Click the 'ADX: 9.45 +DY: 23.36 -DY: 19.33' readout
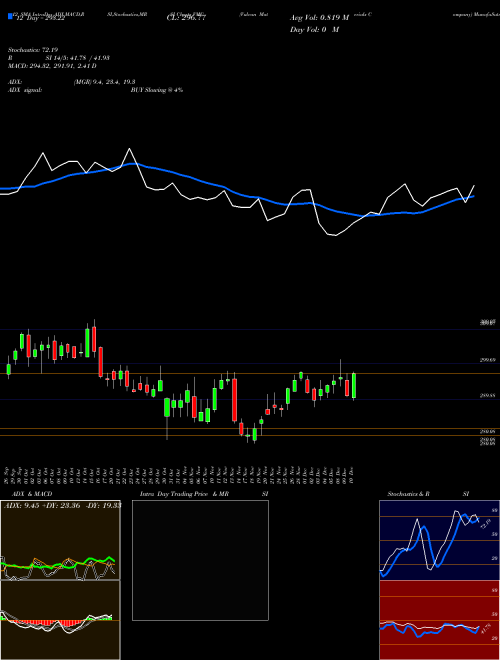500x660 pixels. pyautogui.click(x=63, y=505)
